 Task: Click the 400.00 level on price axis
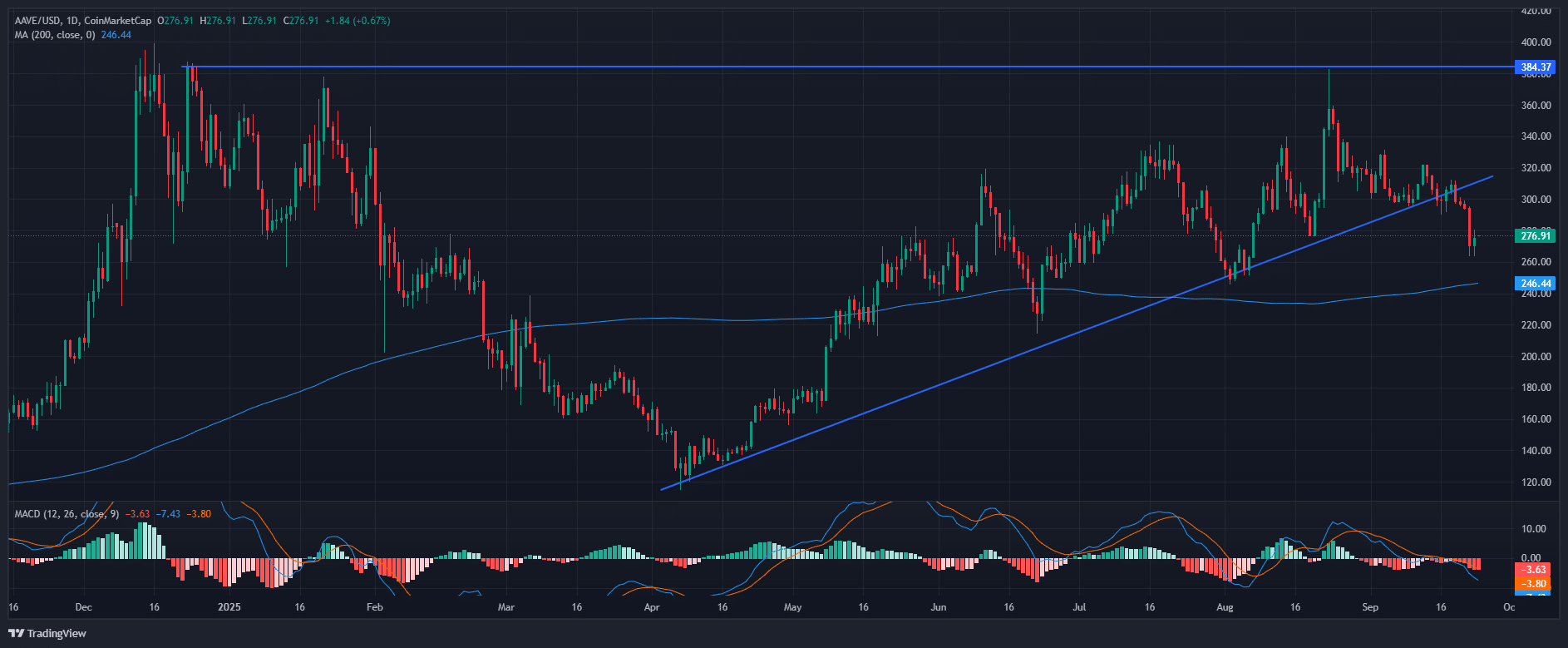tap(1535, 42)
